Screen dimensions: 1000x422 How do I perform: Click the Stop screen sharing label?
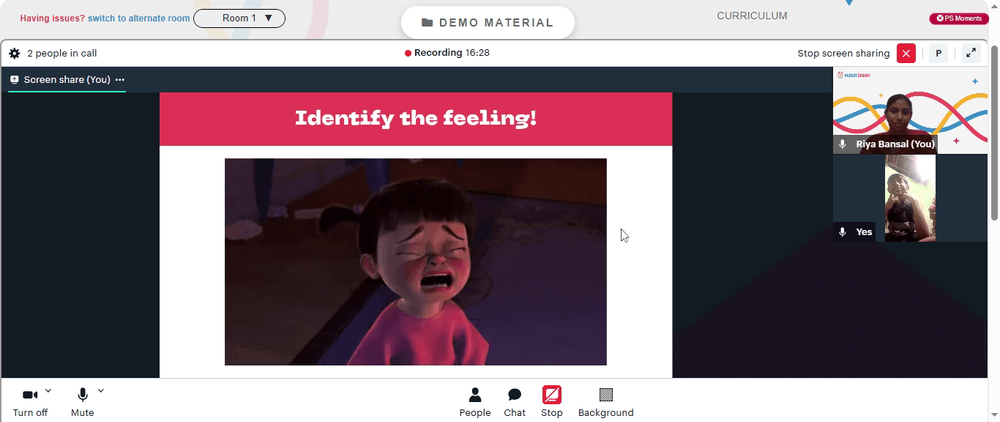tap(843, 54)
